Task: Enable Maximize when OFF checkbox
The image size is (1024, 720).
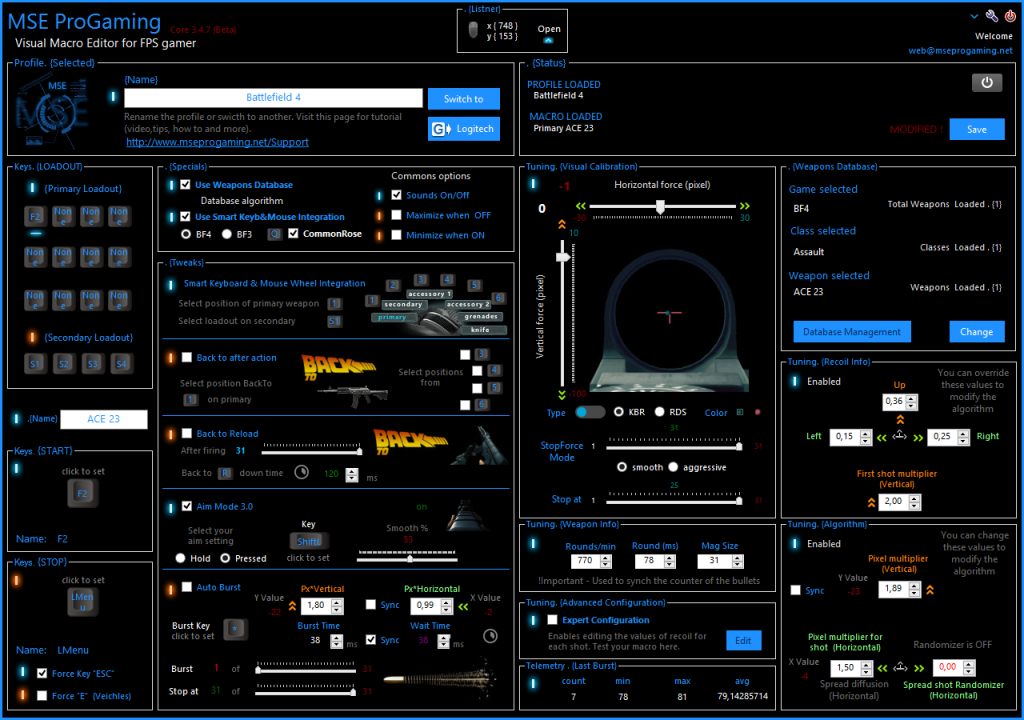Action: (396, 215)
